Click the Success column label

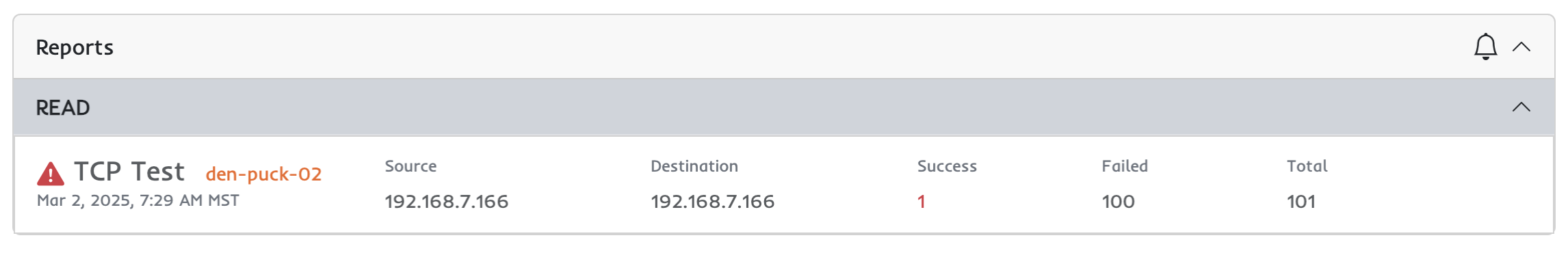(947, 166)
